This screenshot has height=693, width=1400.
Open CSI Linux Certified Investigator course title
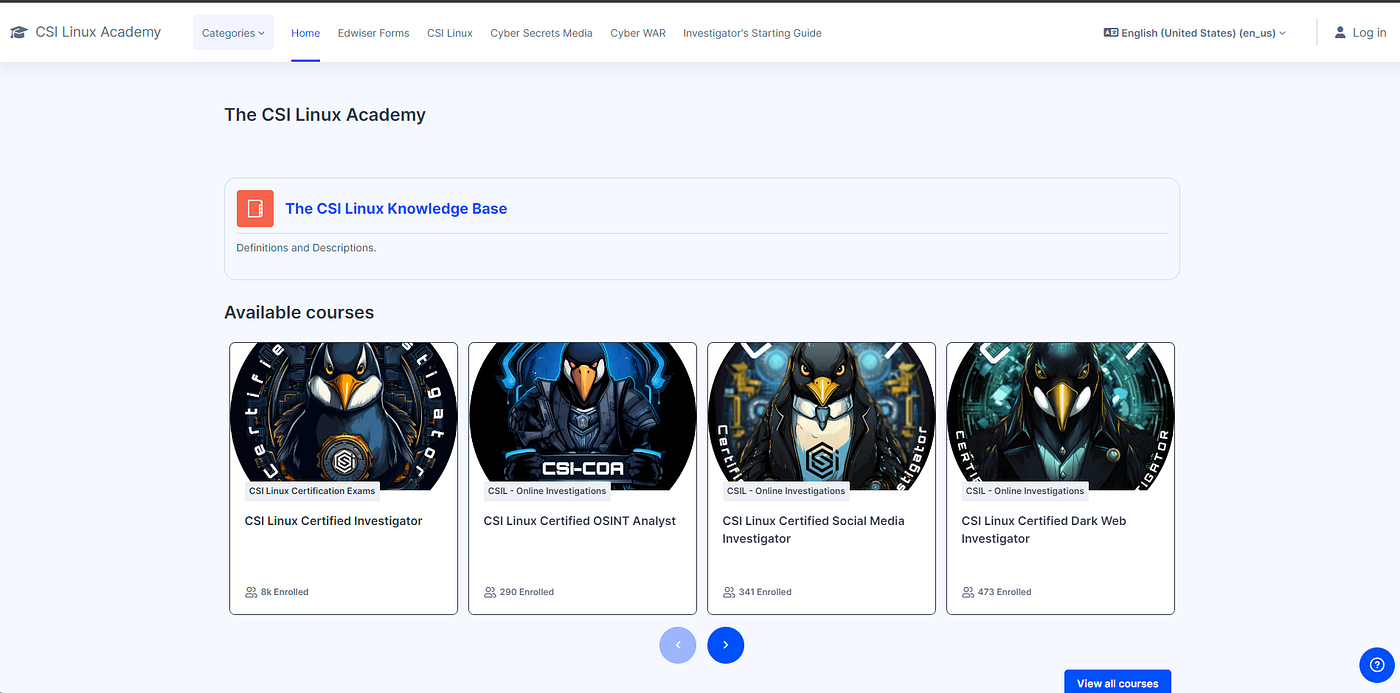point(334,521)
